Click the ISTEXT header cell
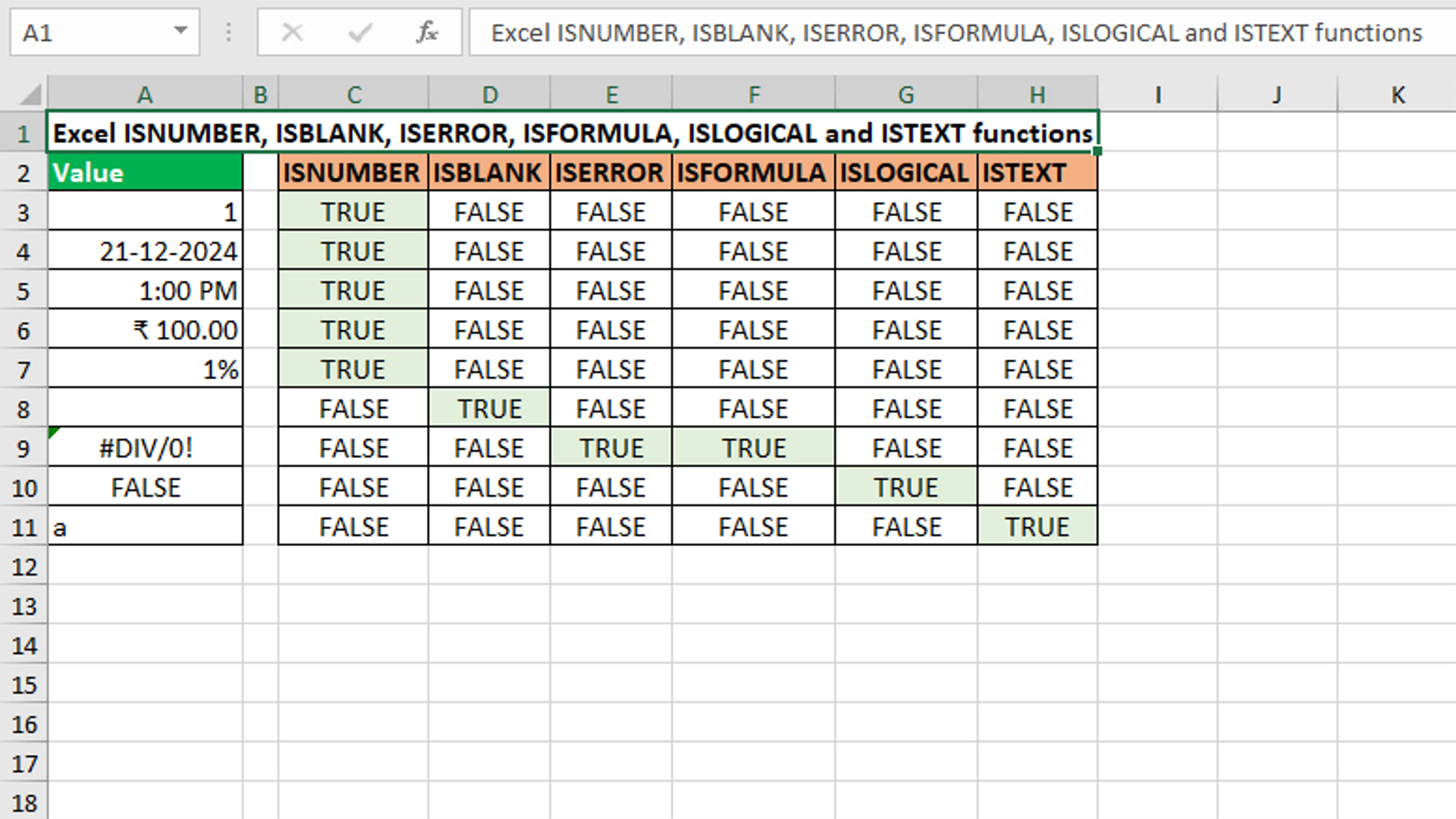Viewport: 1456px width, 819px height. (x=1037, y=172)
